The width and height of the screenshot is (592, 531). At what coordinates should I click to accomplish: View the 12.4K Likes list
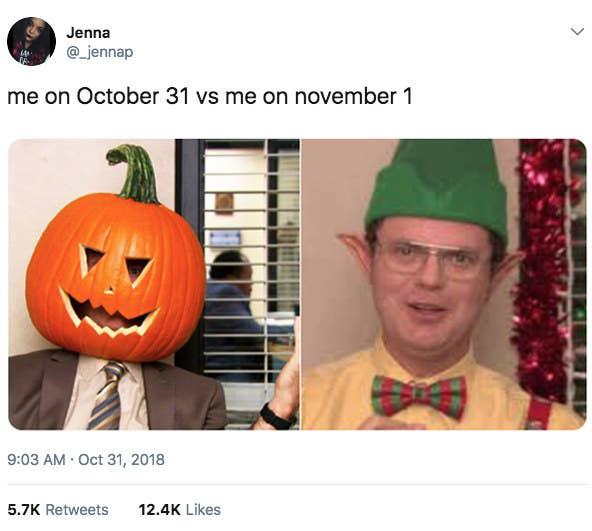pyautogui.click(x=180, y=510)
